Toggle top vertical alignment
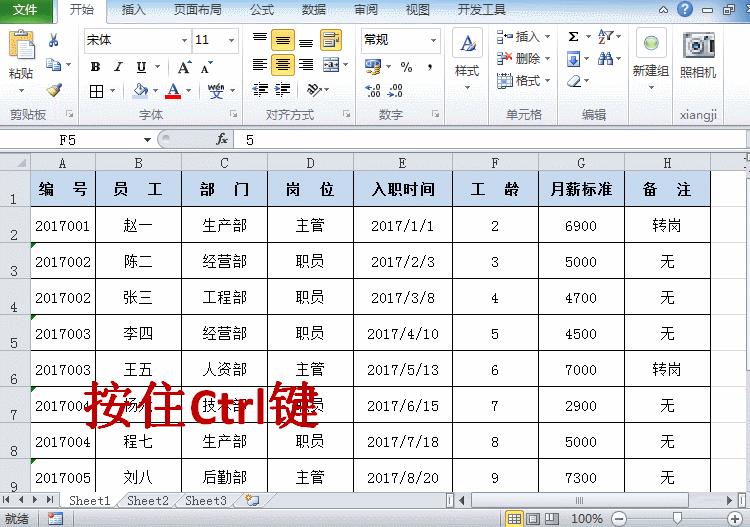Image resolution: width=750 pixels, height=527 pixels. pos(260,40)
